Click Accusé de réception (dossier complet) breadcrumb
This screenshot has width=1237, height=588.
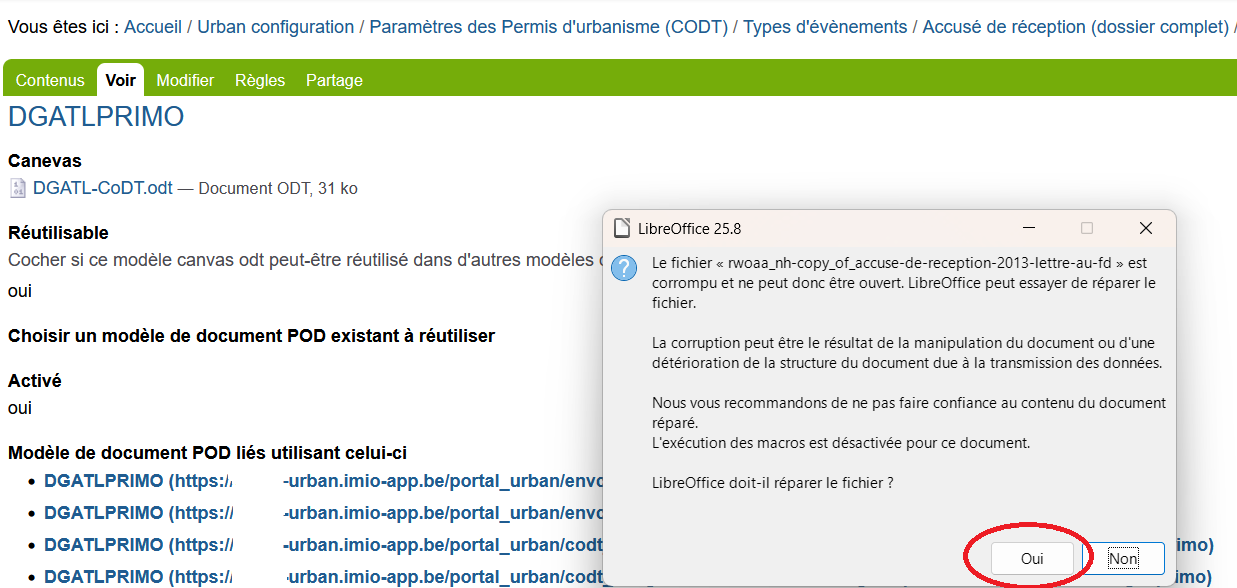1075,27
